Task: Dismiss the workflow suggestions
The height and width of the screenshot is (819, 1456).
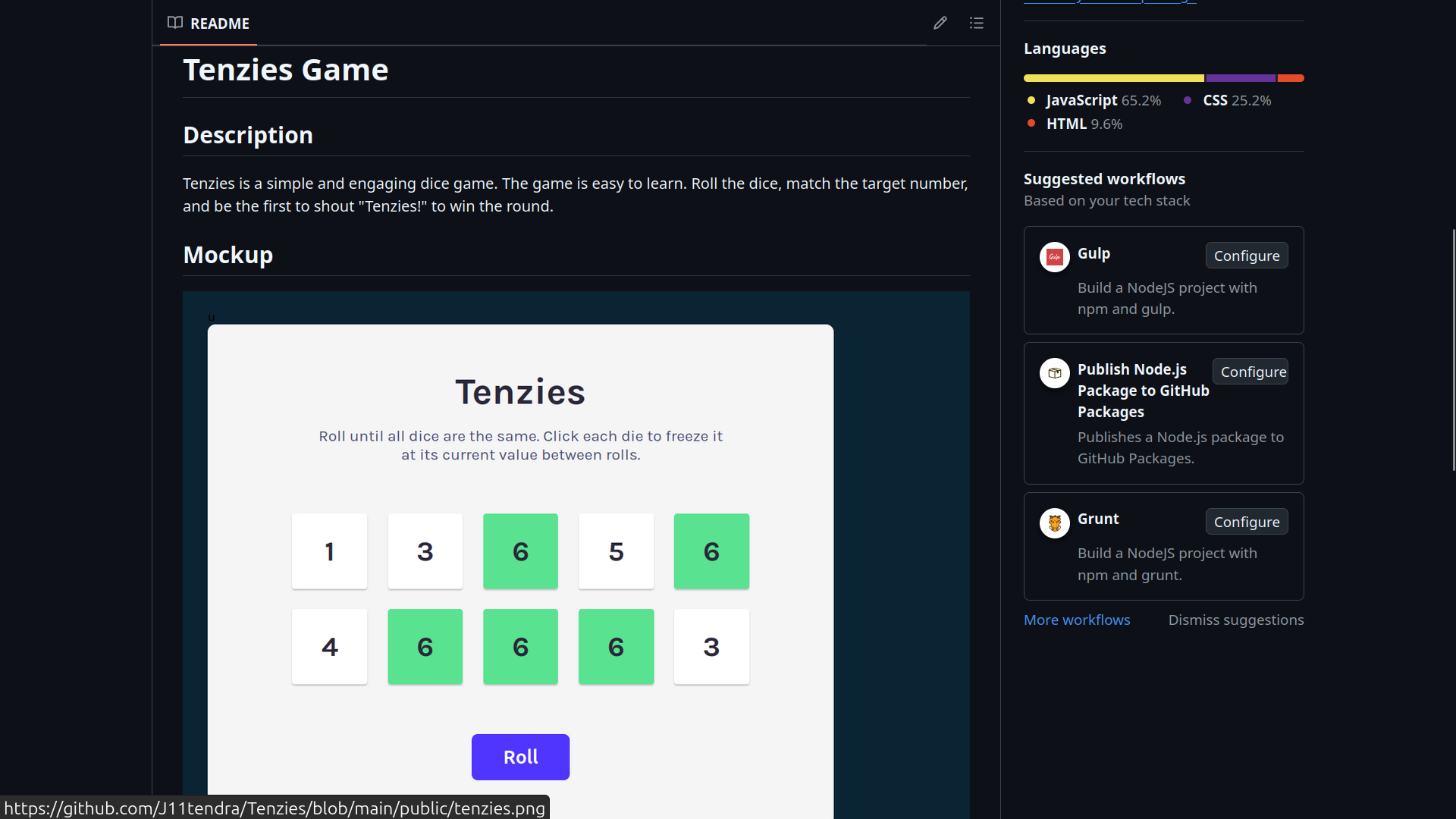Action: (x=1235, y=620)
